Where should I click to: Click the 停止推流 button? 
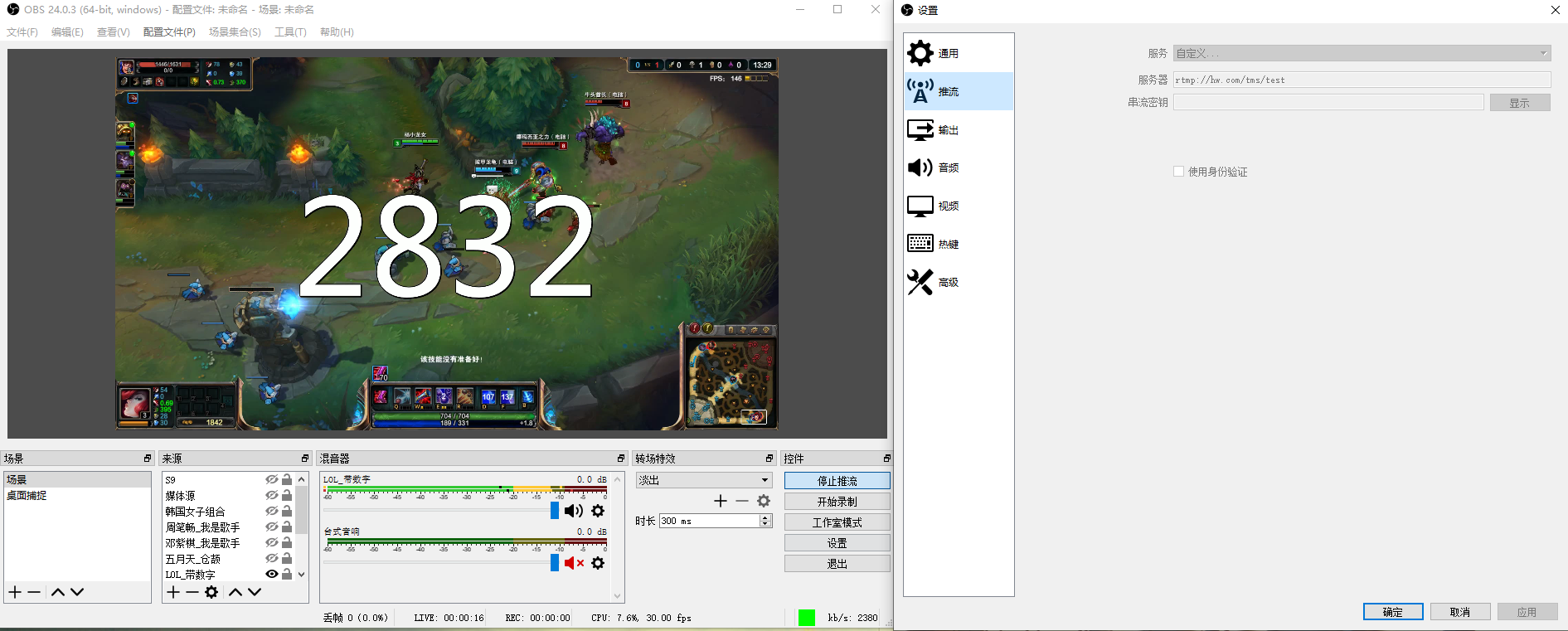pos(837,481)
